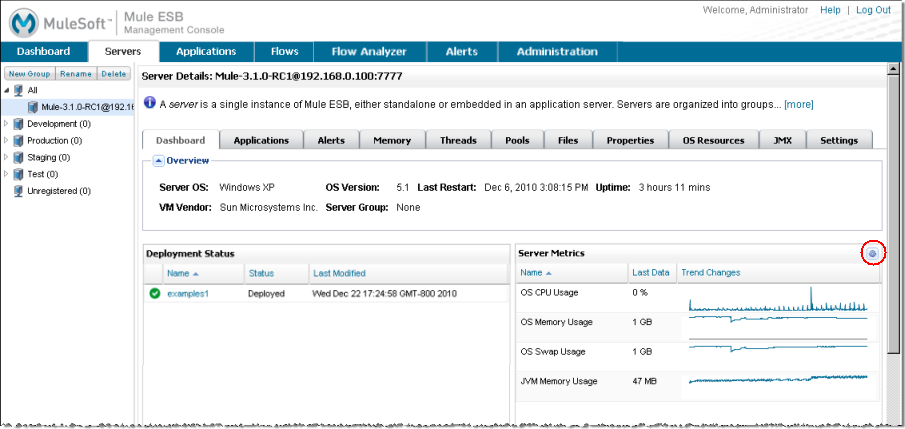This screenshot has height=429, width=905.
Task: Click the Unregistered group server icon
Action: (18, 191)
